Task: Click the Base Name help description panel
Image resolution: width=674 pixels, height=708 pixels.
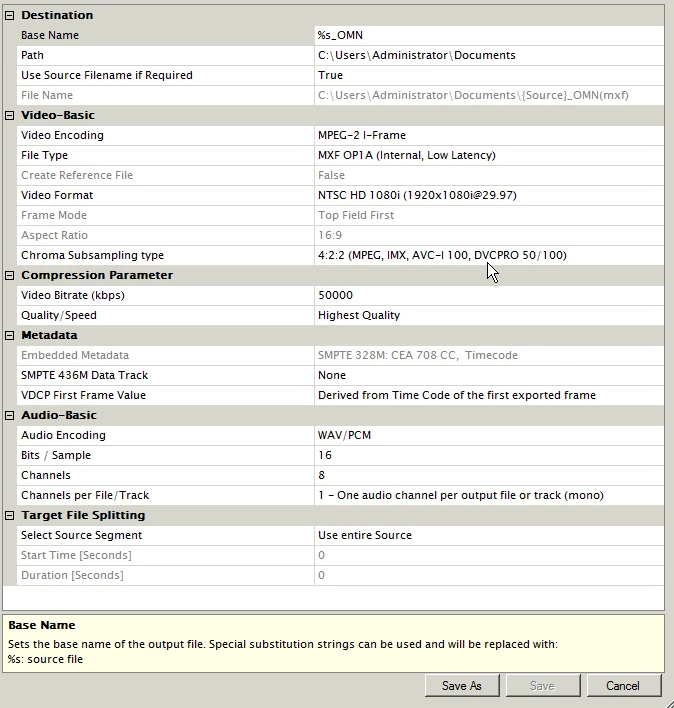Action: [333, 643]
